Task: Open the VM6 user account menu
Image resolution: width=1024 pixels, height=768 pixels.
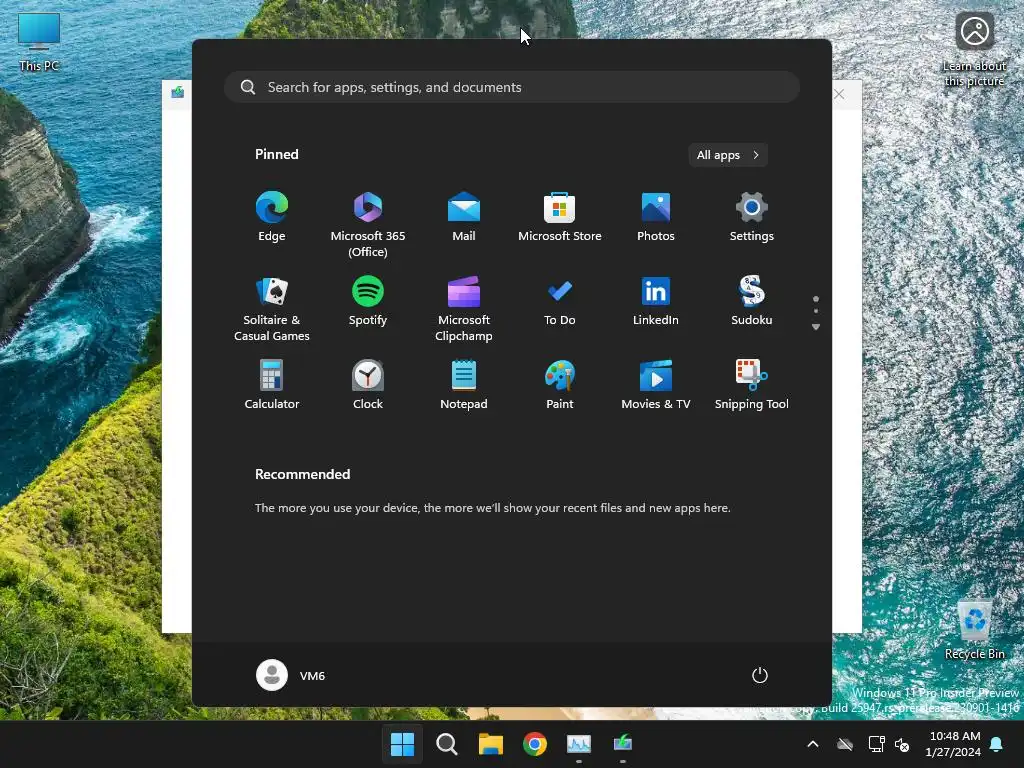Action: (291, 675)
